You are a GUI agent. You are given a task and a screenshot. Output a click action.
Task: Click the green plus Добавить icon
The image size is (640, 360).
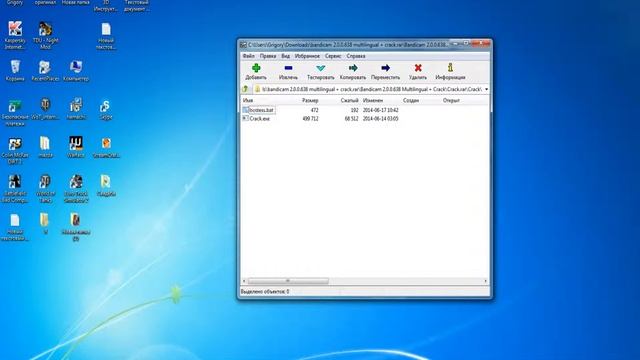[x=256, y=68]
